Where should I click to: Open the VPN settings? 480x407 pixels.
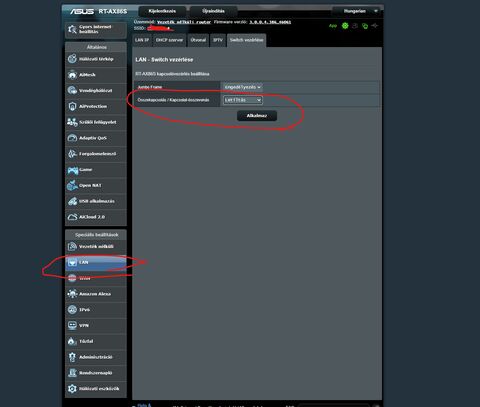point(96,325)
